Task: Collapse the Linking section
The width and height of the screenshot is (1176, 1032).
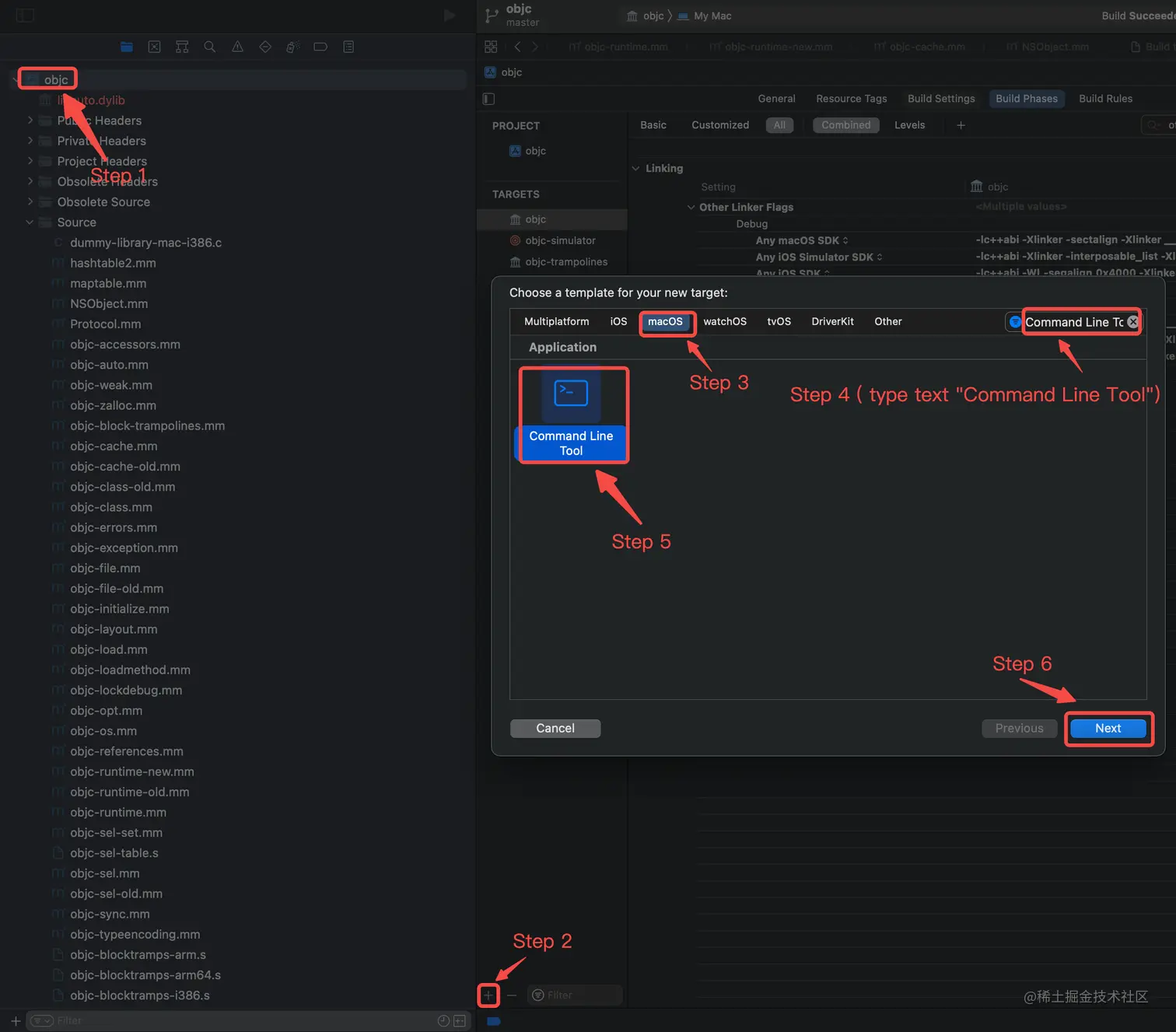Action: pyautogui.click(x=635, y=168)
